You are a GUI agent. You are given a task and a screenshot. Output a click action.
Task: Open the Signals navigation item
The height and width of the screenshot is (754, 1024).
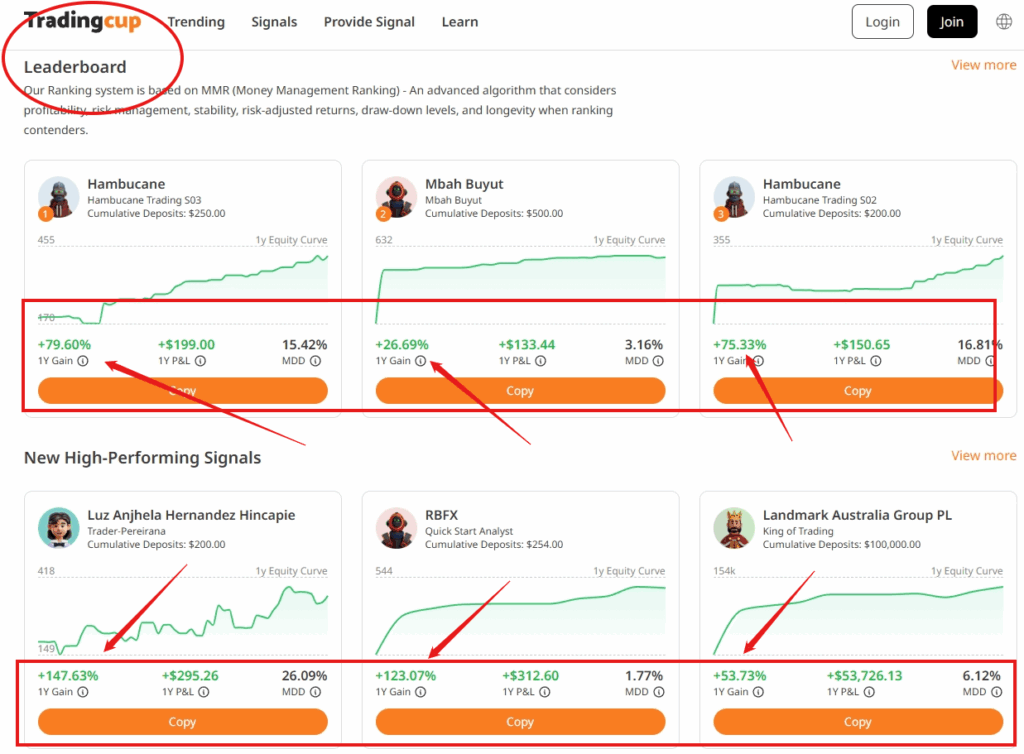(274, 22)
